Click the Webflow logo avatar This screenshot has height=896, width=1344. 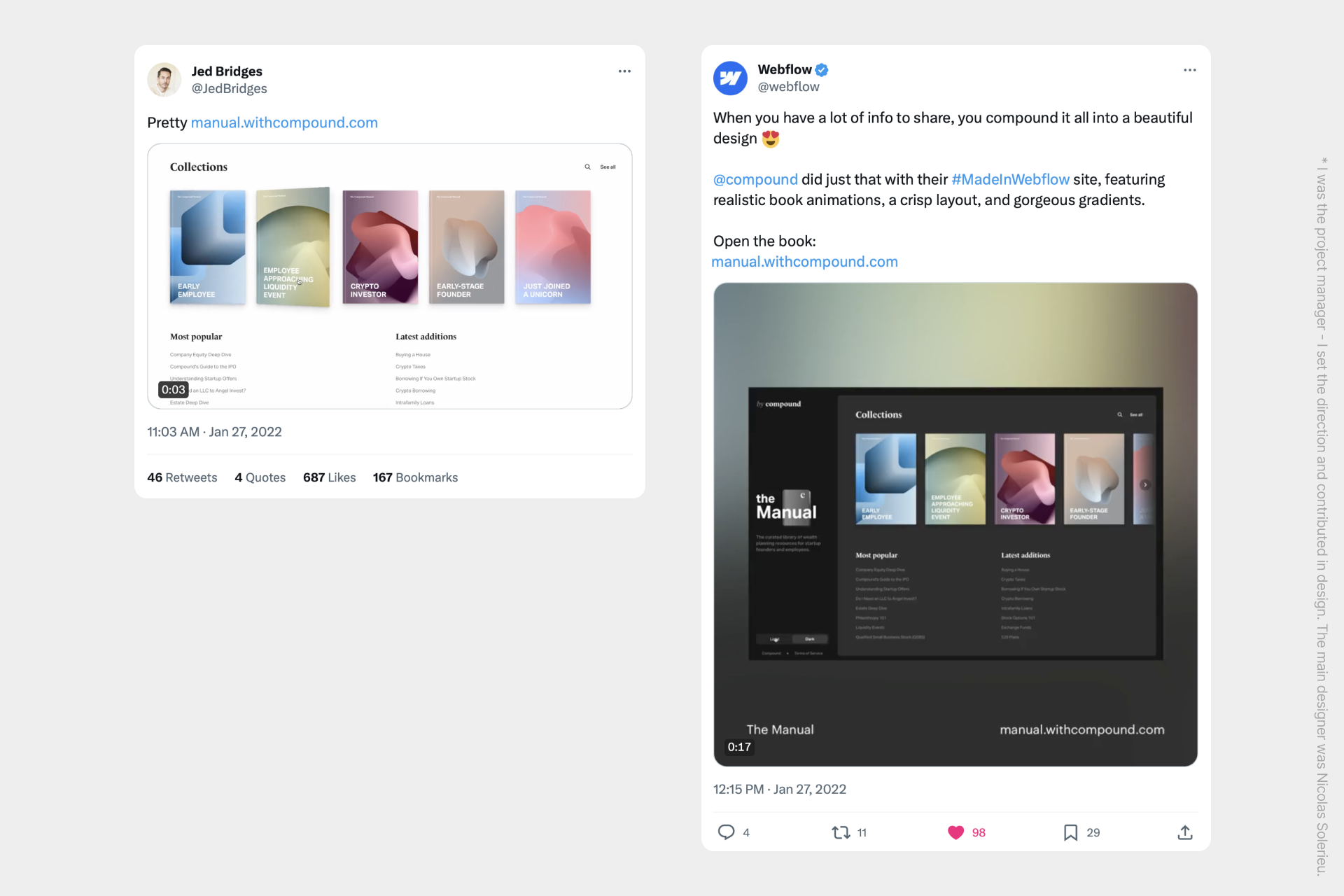pyautogui.click(x=730, y=78)
